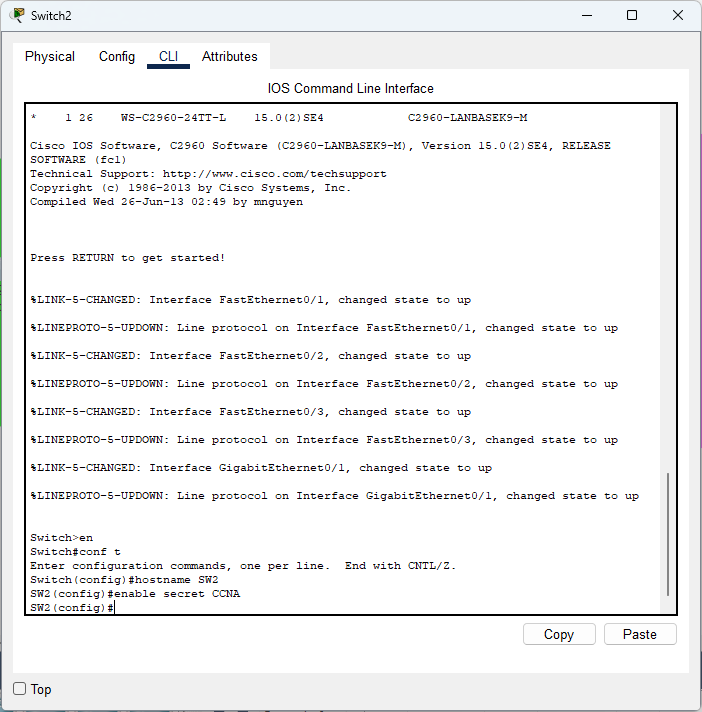
Task: Click the Packet Tracer icon in title bar
Action: [x=17, y=15]
